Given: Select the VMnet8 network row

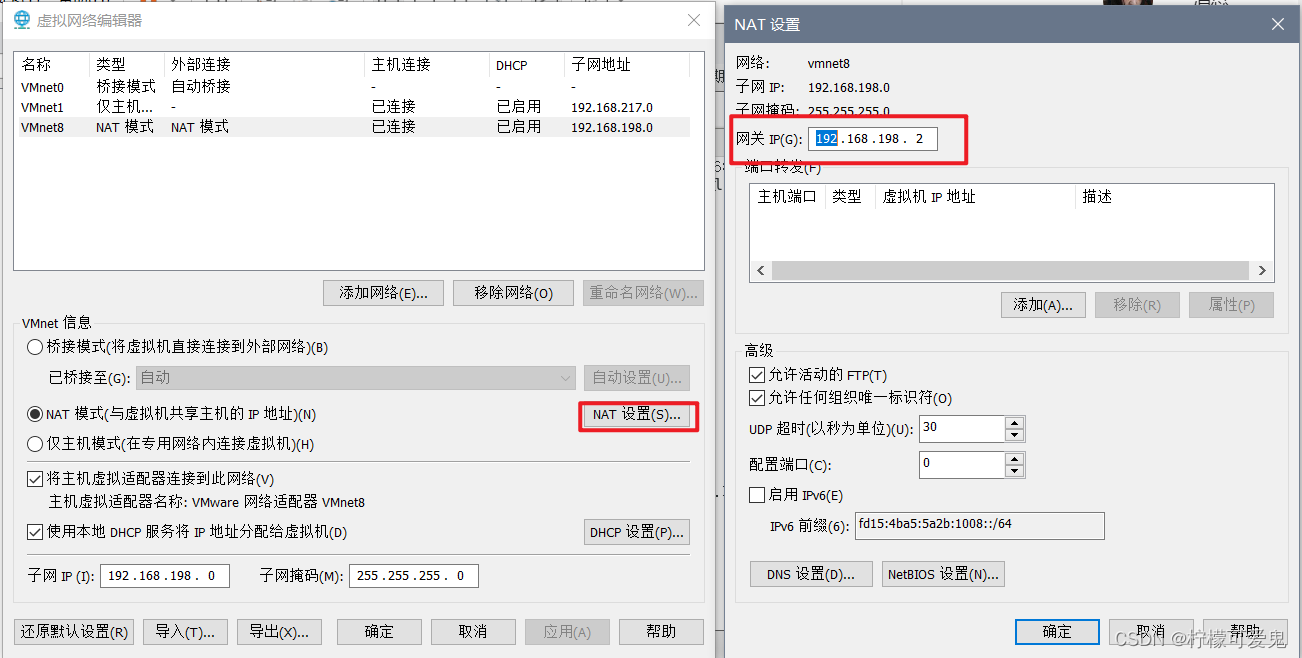Looking at the screenshot, I should point(353,127).
